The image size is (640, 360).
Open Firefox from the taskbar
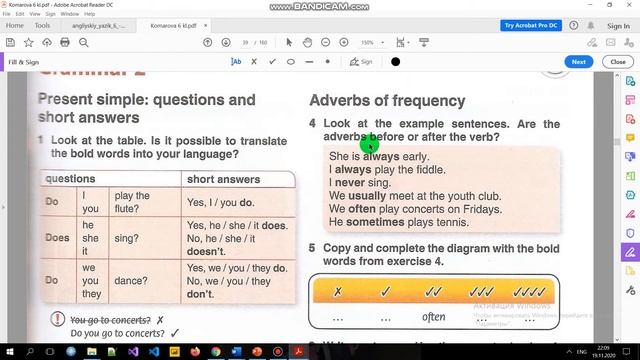coord(195,351)
